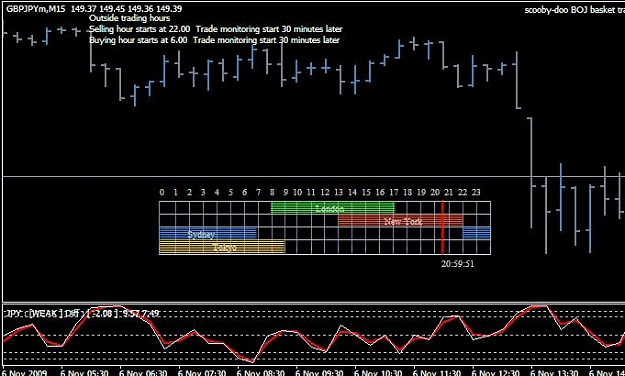
Task: Click the '6 Nov 09:30' time axis label
Action: point(319,373)
